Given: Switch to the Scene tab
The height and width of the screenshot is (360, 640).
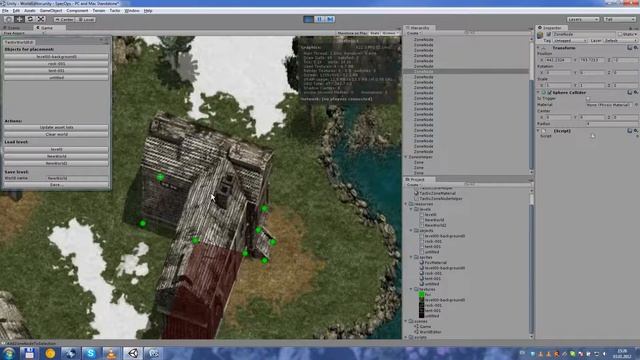Looking at the screenshot, I should click(x=13, y=28).
